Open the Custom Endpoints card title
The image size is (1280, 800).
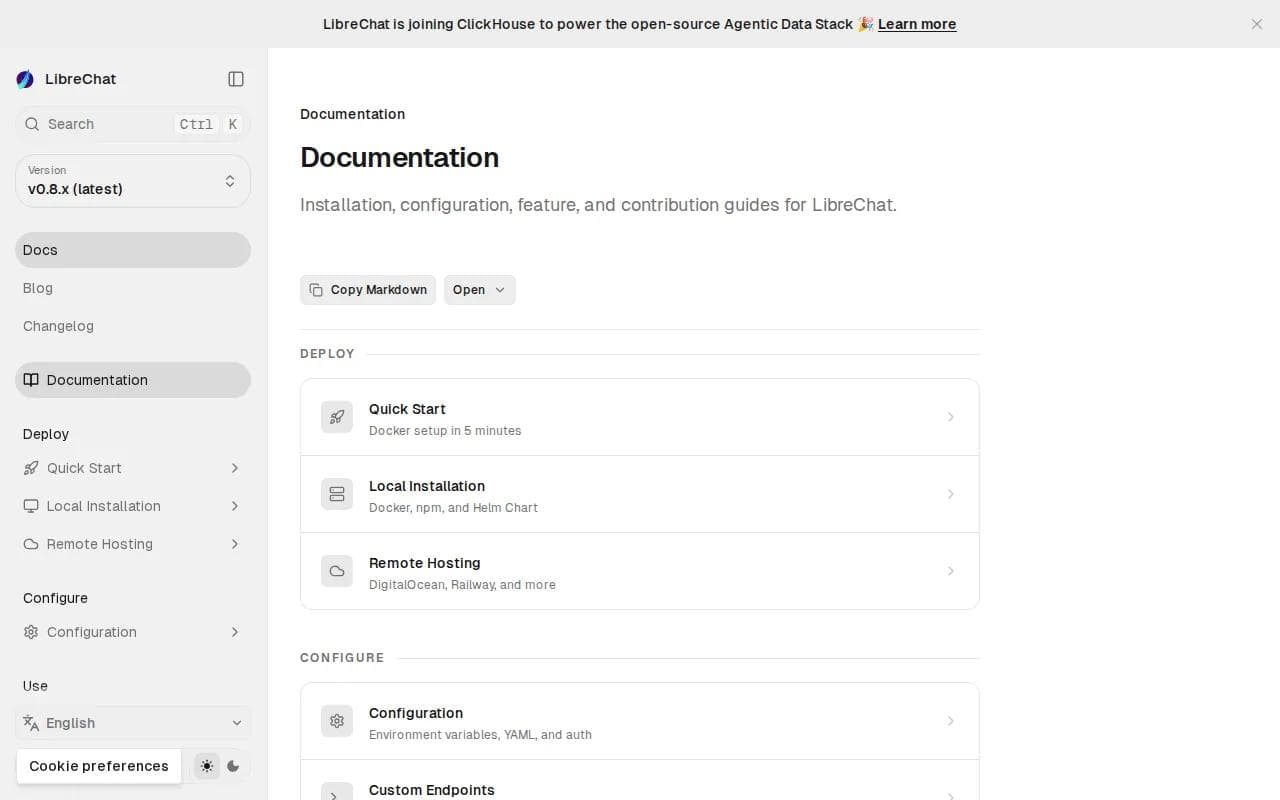432,790
